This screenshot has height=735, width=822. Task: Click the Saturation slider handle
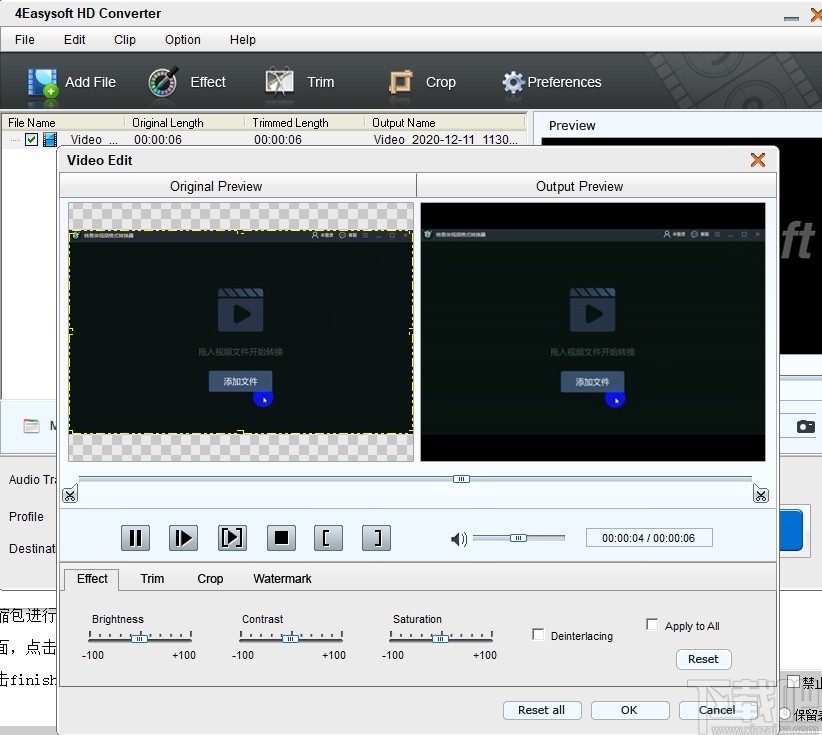(x=443, y=636)
